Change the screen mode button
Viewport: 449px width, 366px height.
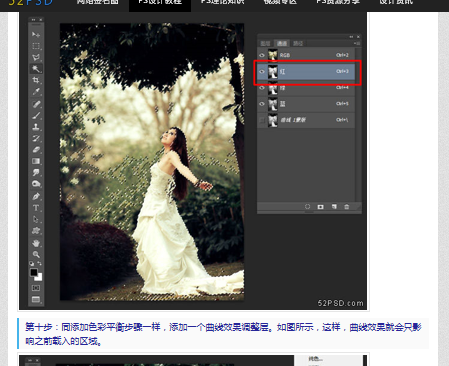(36, 299)
